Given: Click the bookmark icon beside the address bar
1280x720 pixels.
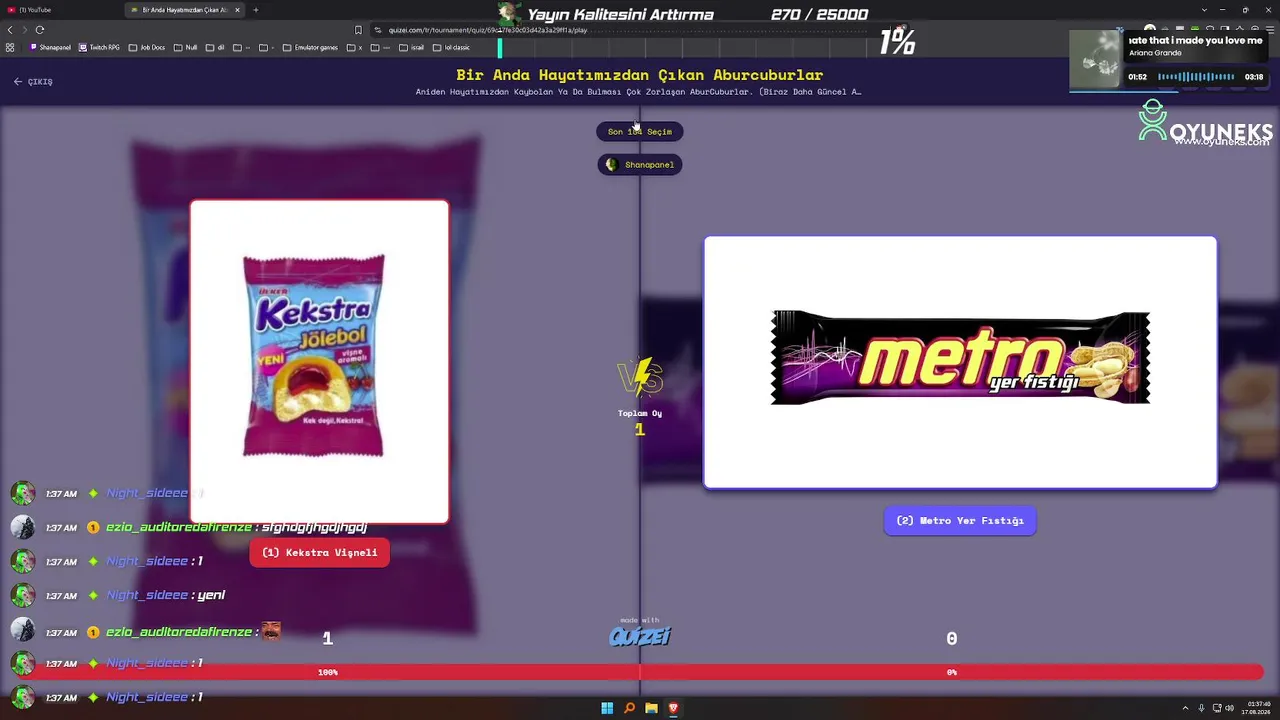Looking at the screenshot, I should coord(358,30).
